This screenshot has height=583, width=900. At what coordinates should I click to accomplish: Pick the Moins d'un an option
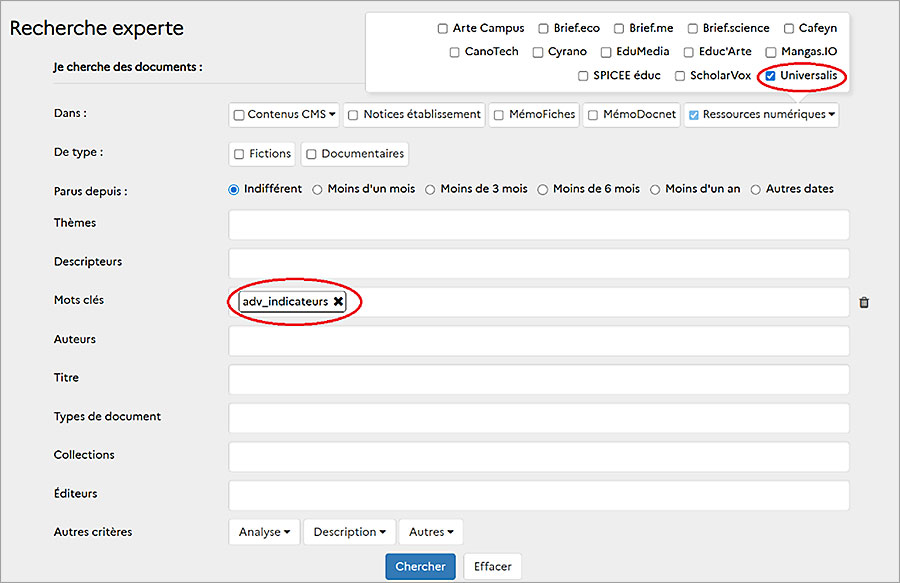(656, 189)
